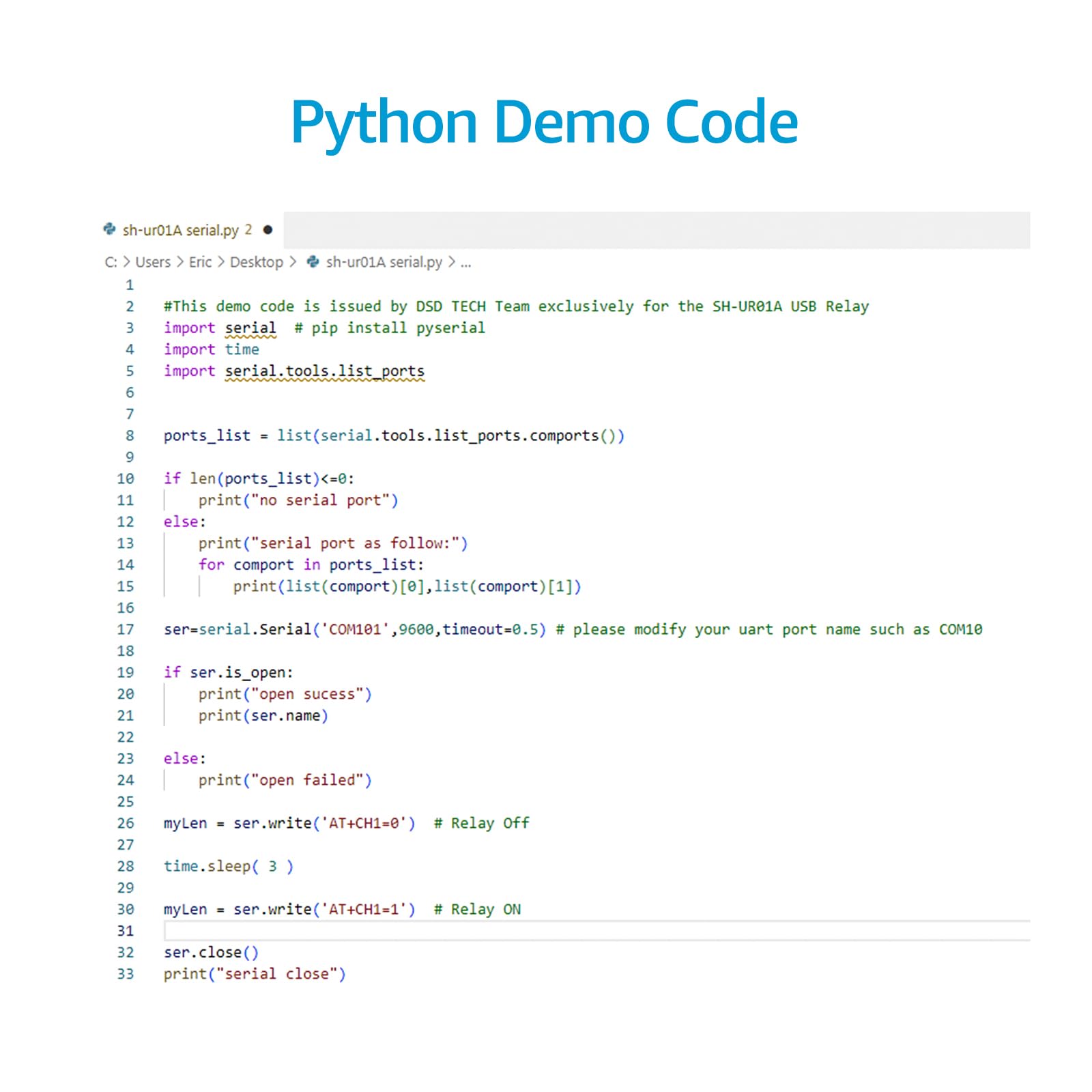This screenshot has width=1092, height=1092.
Task: Click the underlined serial.tools.list_ports import
Action: 324,371
